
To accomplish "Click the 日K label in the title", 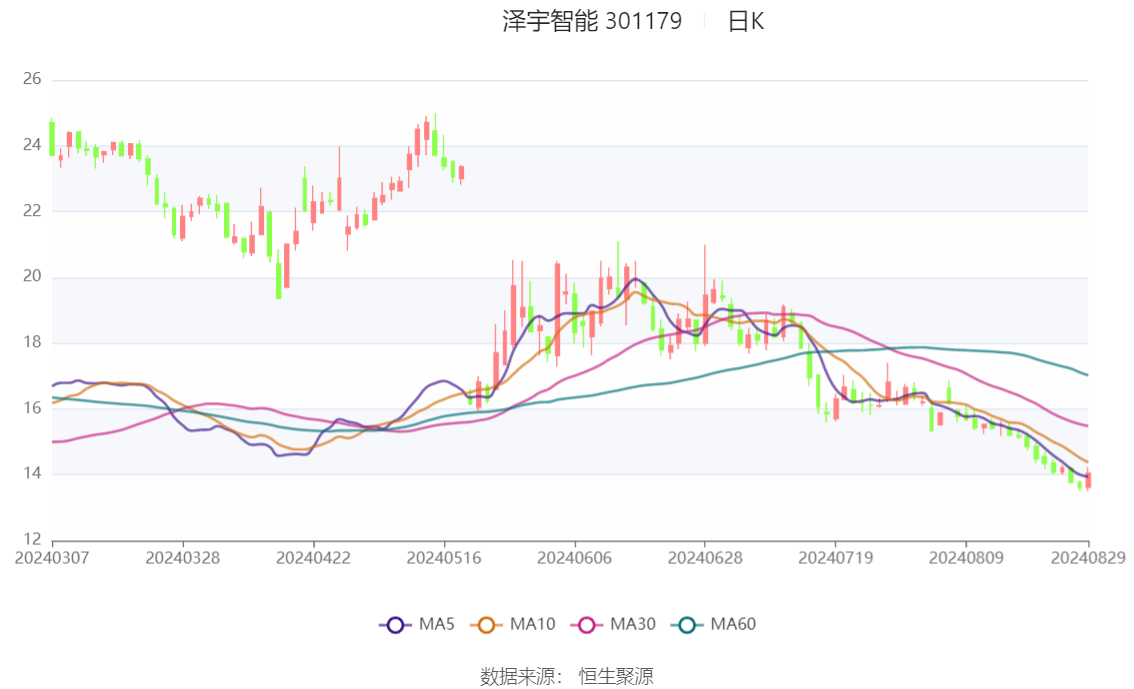I will [746, 21].
